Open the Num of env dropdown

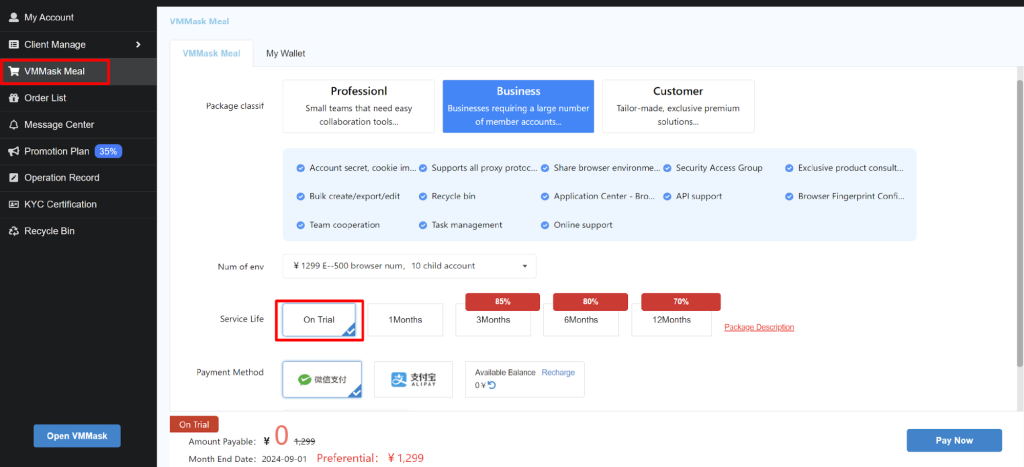pos(409,266)
